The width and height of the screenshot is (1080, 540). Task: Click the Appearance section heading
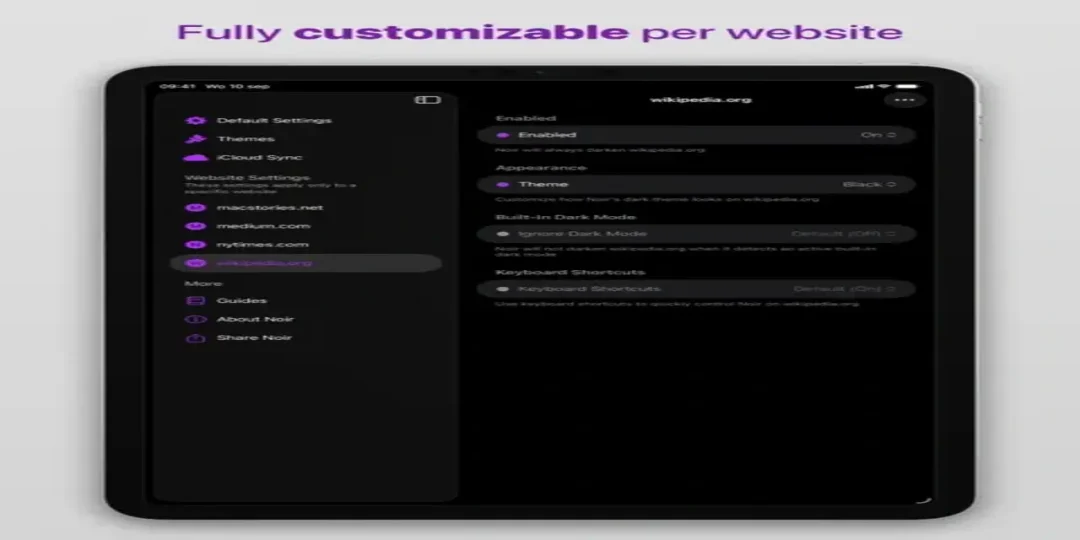(541, 168)
